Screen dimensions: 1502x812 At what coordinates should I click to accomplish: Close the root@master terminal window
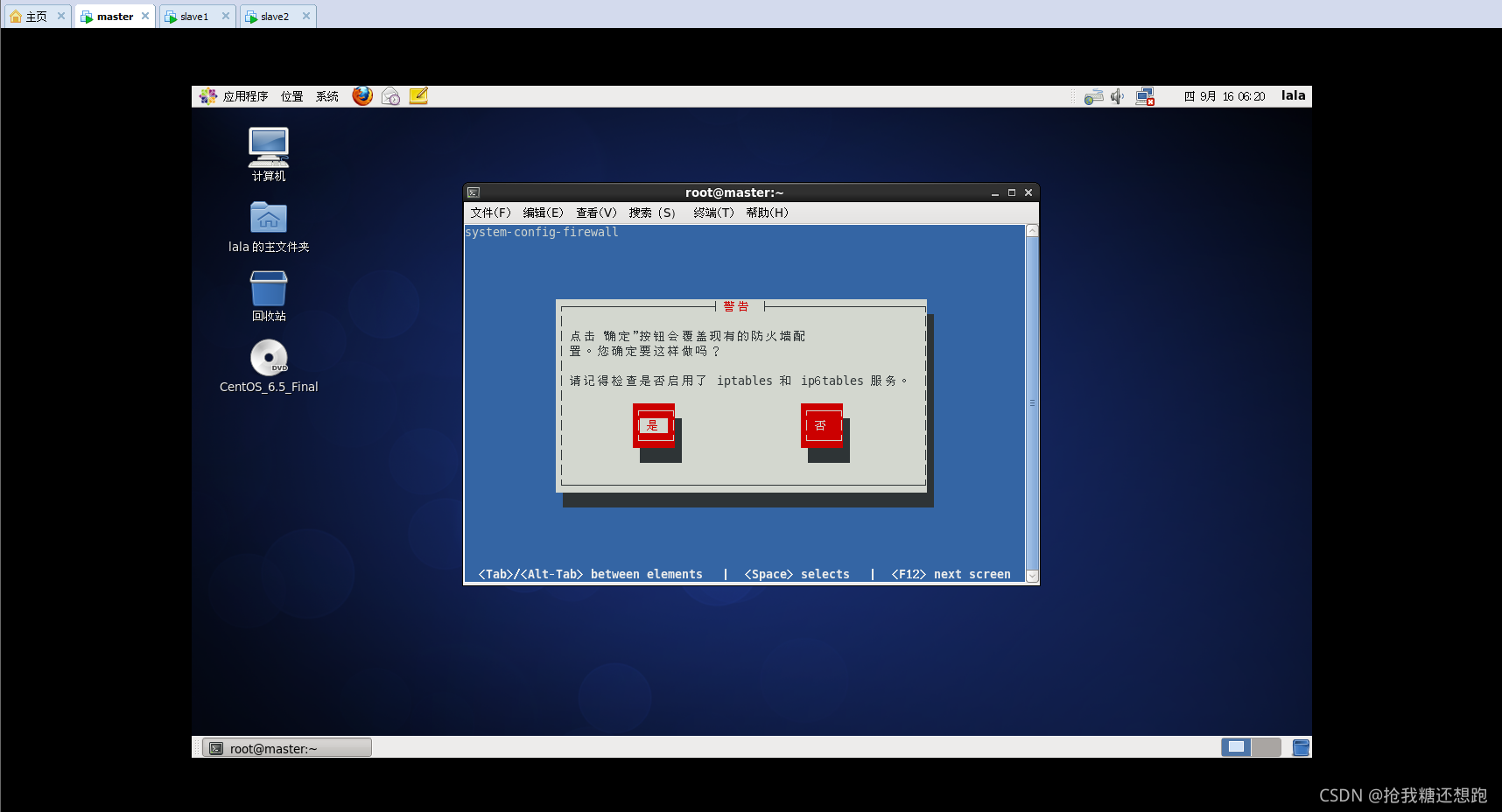pyautogui.click(x=1028, y=192)
